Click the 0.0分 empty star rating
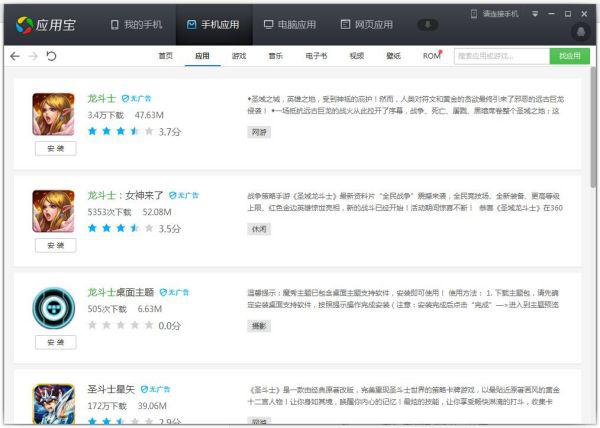Image resolution: width=600 pixels, height=428 pixels. click(134, 325)
